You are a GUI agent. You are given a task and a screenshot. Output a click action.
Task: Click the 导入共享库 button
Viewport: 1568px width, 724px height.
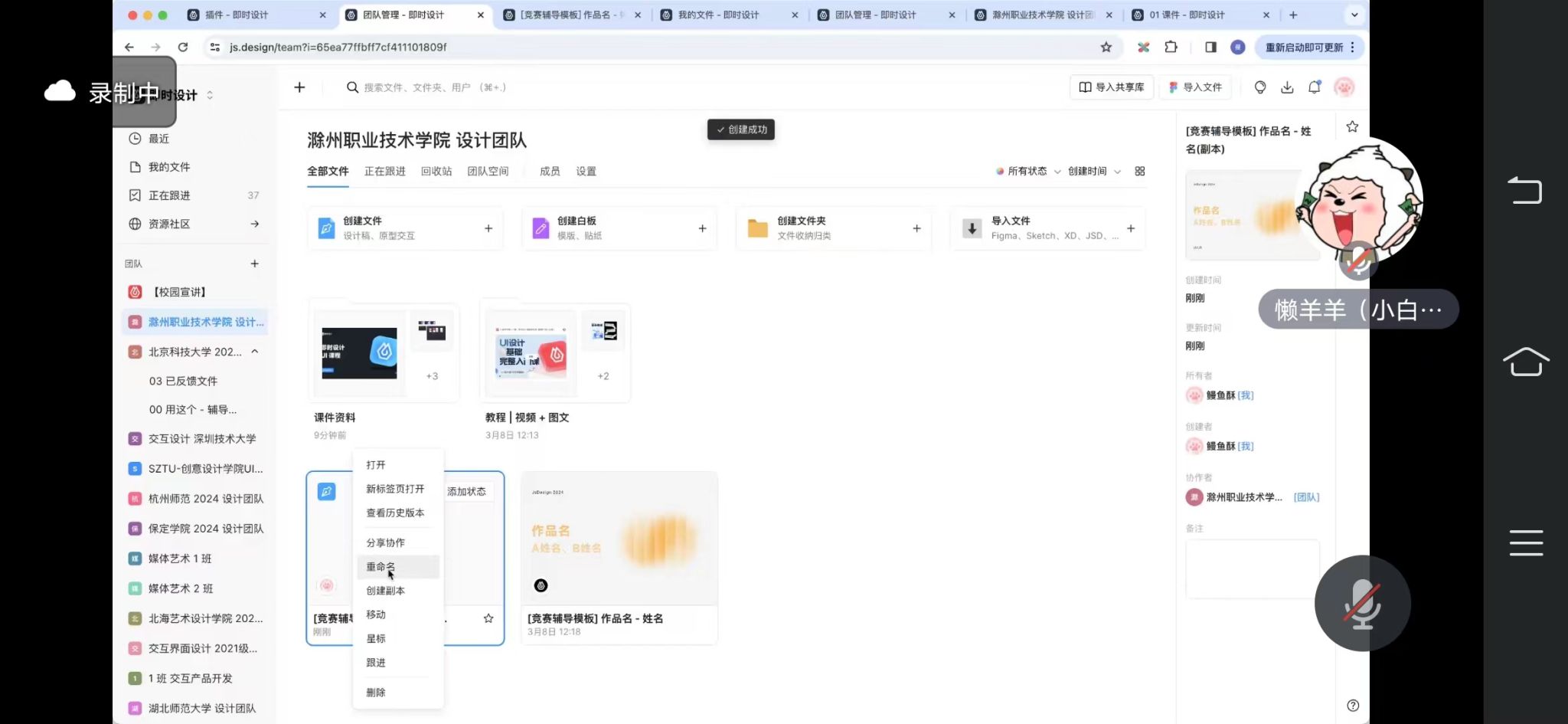pos(1112,87)
